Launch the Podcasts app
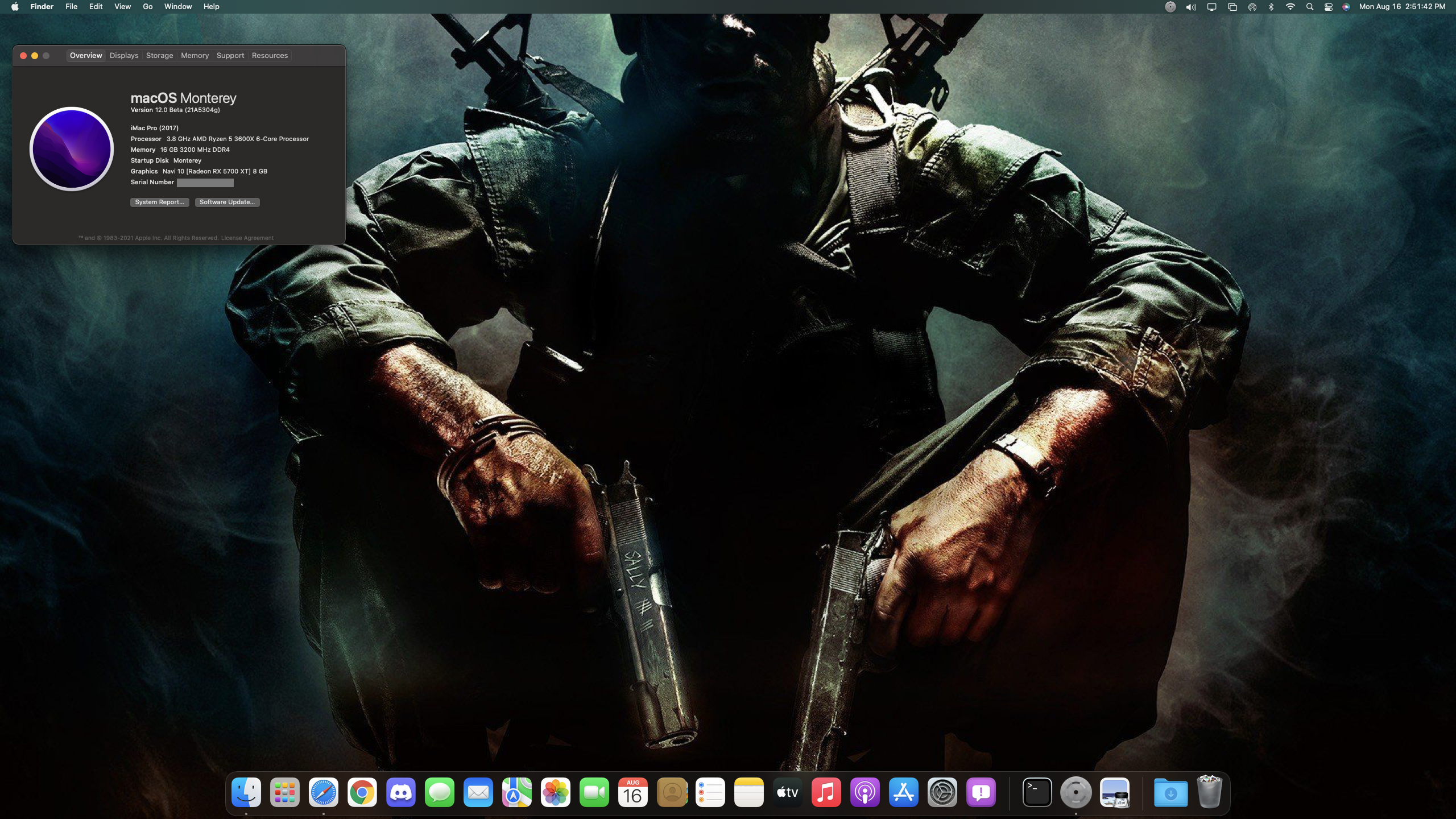The image size is (1456, 819). [864, 792]
